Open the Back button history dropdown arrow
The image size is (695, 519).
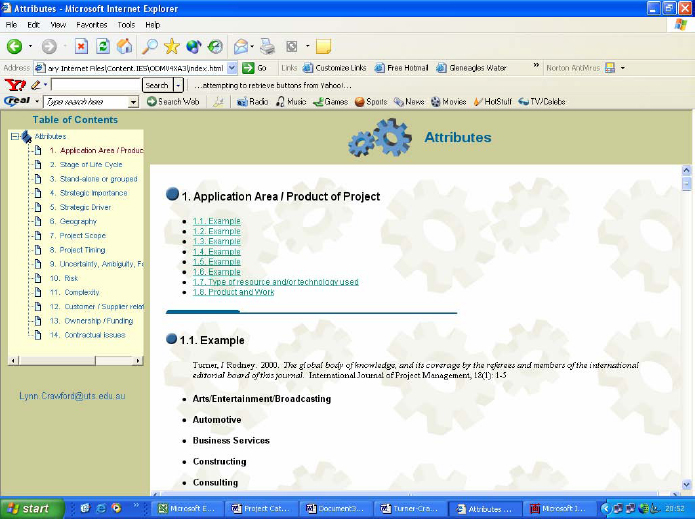coord(30,46)
